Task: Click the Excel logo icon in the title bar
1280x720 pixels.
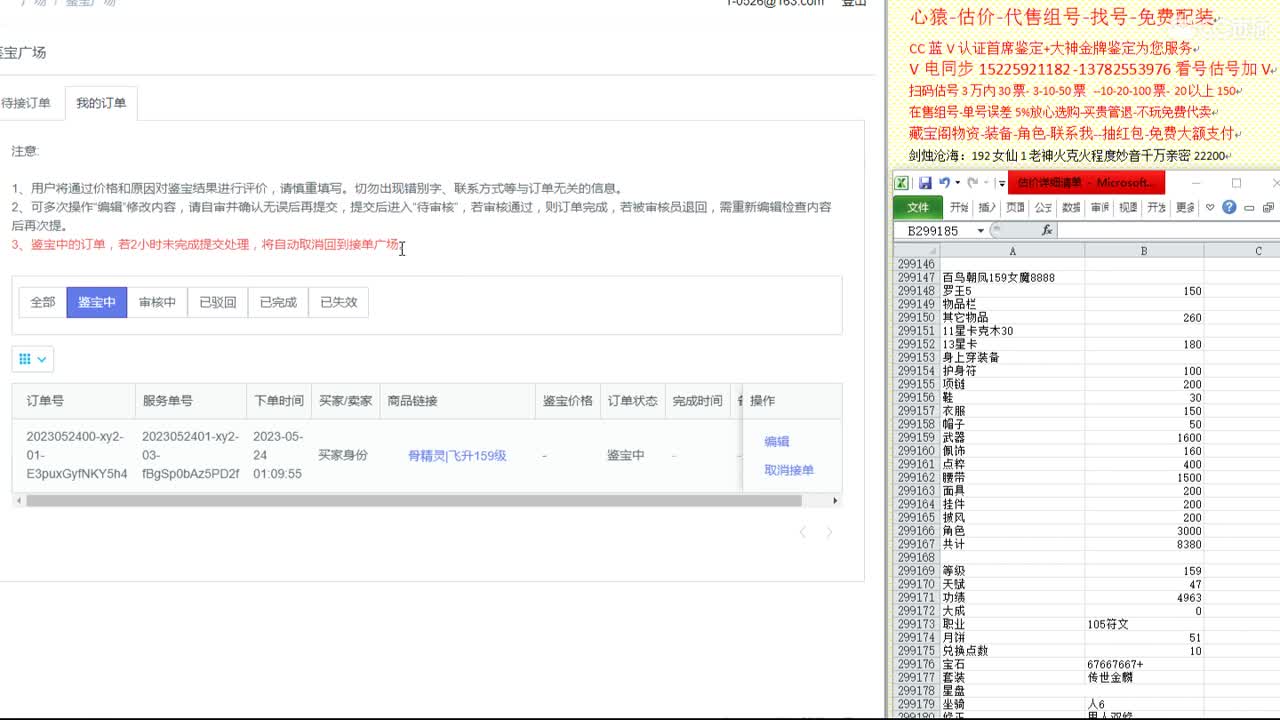Action: click(901, 182)
